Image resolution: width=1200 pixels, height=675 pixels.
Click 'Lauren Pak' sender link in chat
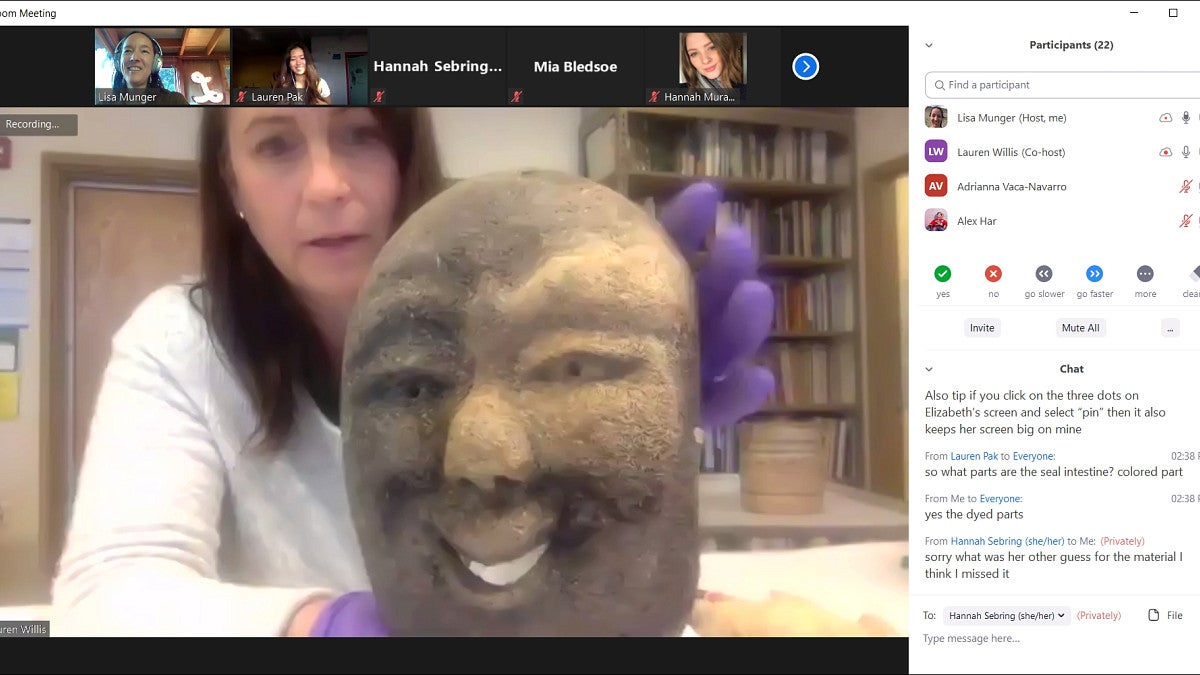[x=974, y=456]
